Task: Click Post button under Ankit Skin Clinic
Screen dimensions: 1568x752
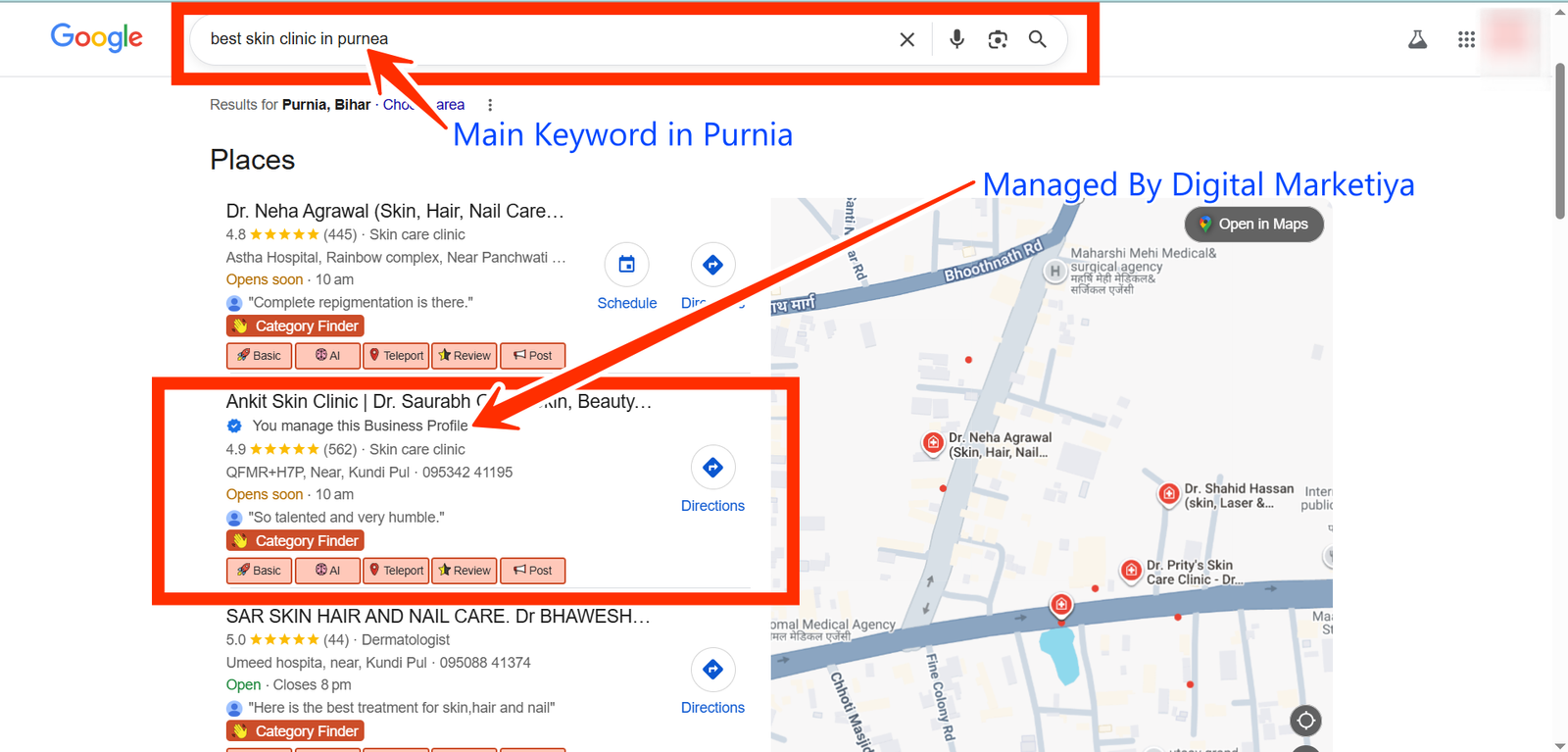Action: [x=532, y=571]
